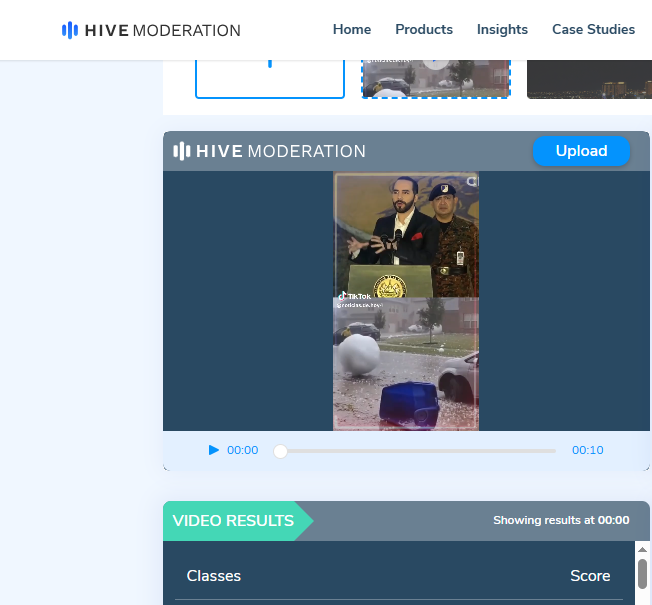The height and width of the screenshot is (605, 652).
Task: Click the Hive logo icon in the header
Action: 70,30
